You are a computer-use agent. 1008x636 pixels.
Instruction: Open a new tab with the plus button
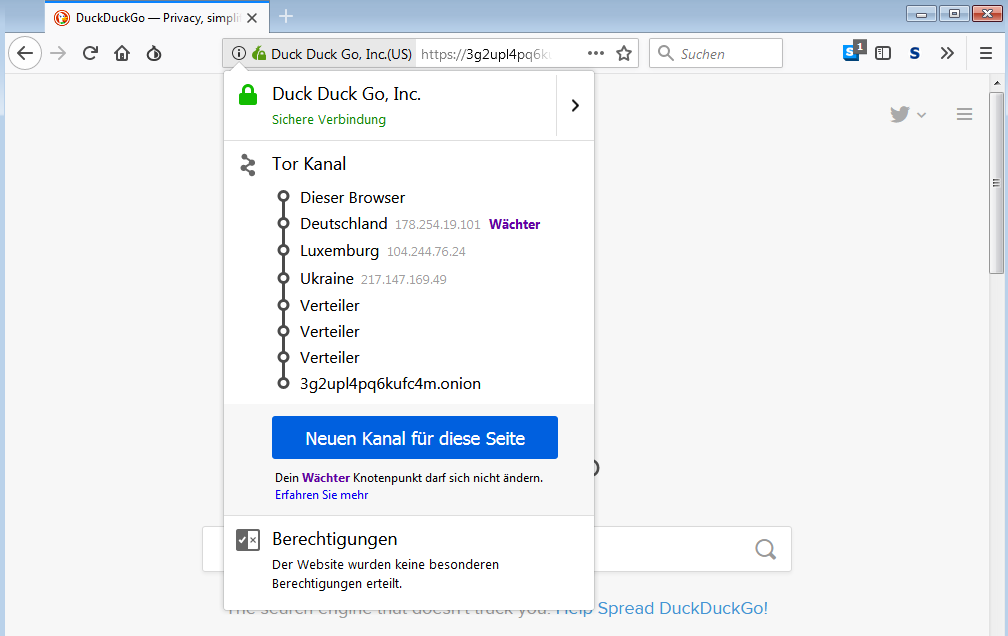[x=286, y=17]
